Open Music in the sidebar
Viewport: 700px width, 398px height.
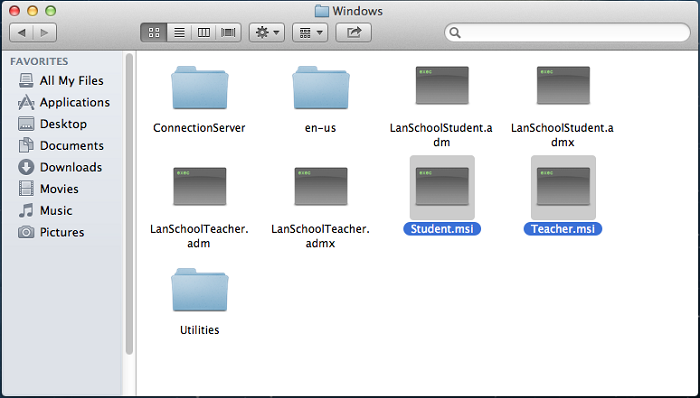click(45, 211)
